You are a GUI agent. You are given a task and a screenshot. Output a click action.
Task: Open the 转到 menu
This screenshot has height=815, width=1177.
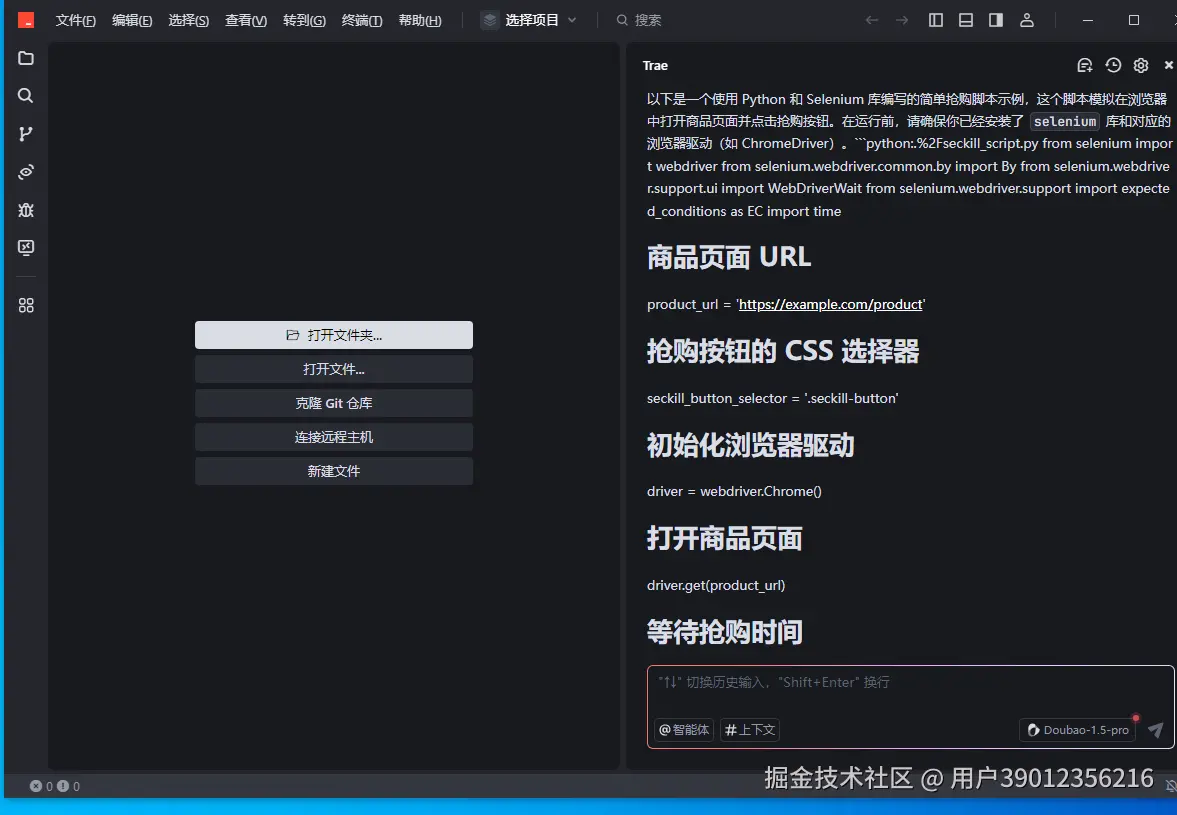pos(304,20)
